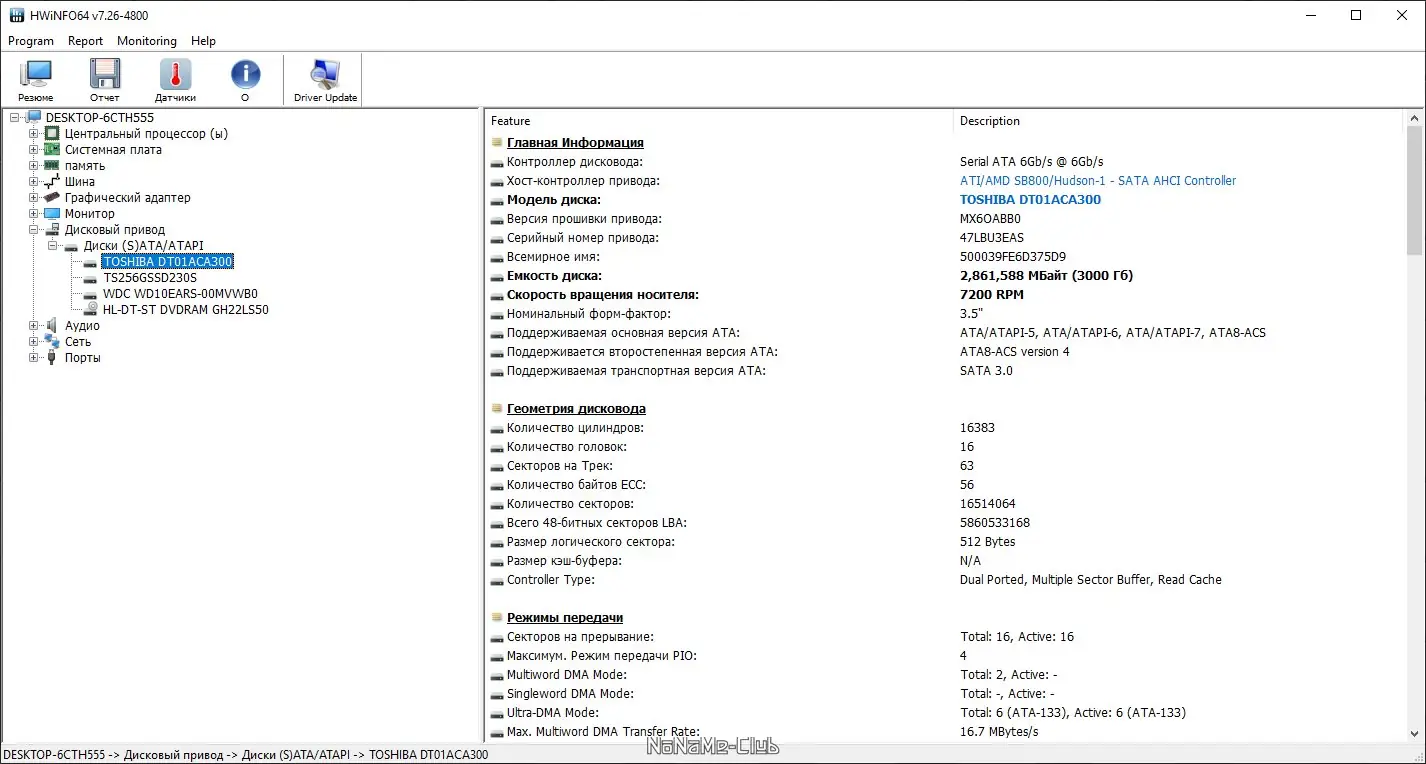This screenshot has height=764, width=1426.
Task: Click the speaker icon beside Аудио
Action: point(52,326)
